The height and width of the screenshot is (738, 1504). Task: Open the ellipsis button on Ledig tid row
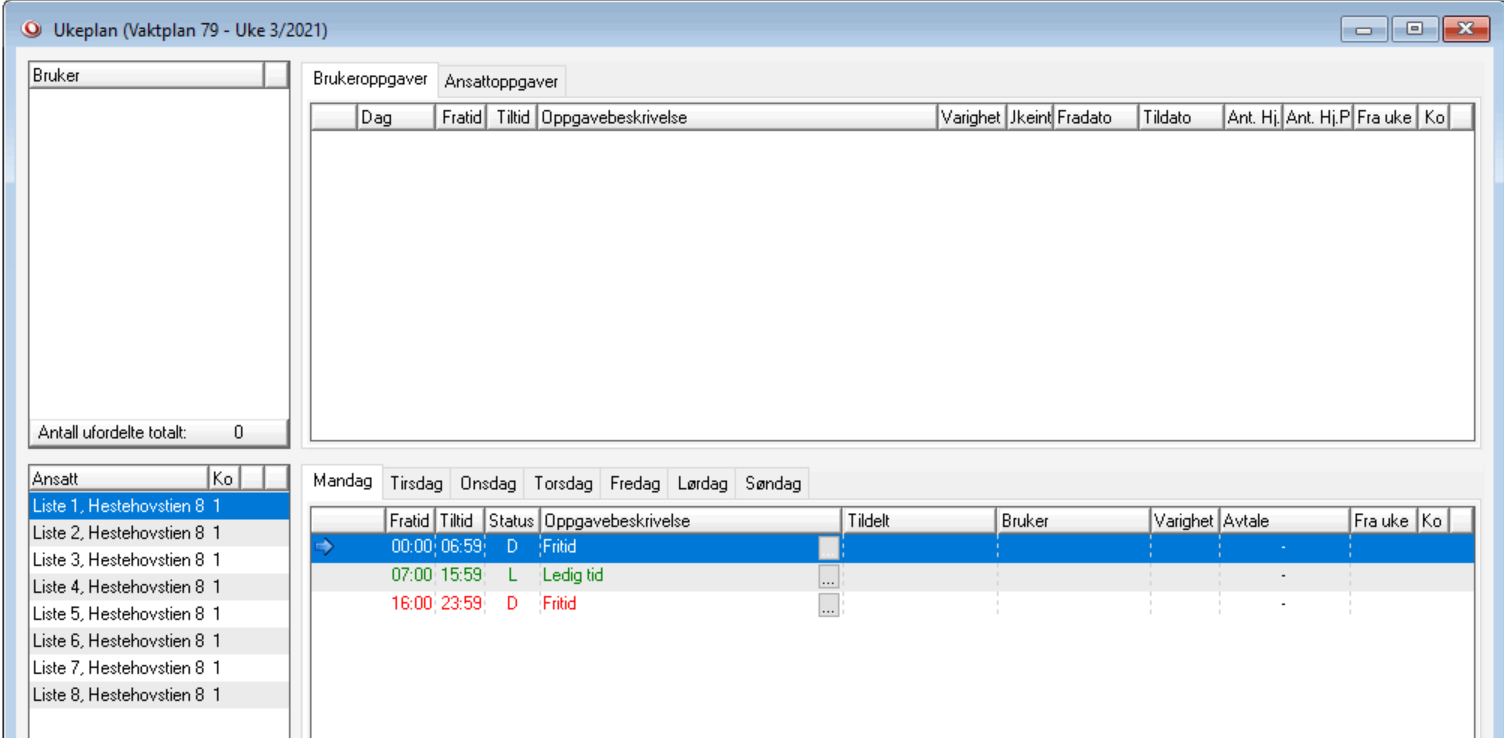point(828,576)
